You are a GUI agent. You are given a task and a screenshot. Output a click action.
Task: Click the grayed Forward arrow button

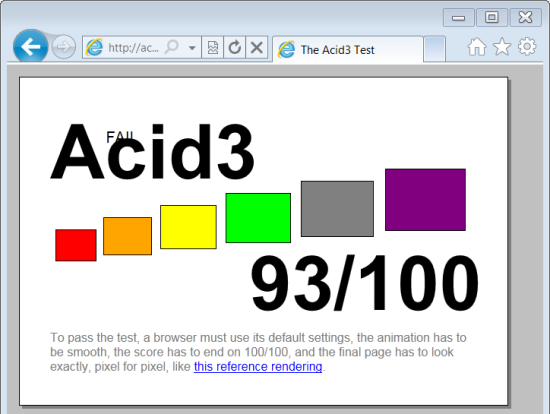63,47
